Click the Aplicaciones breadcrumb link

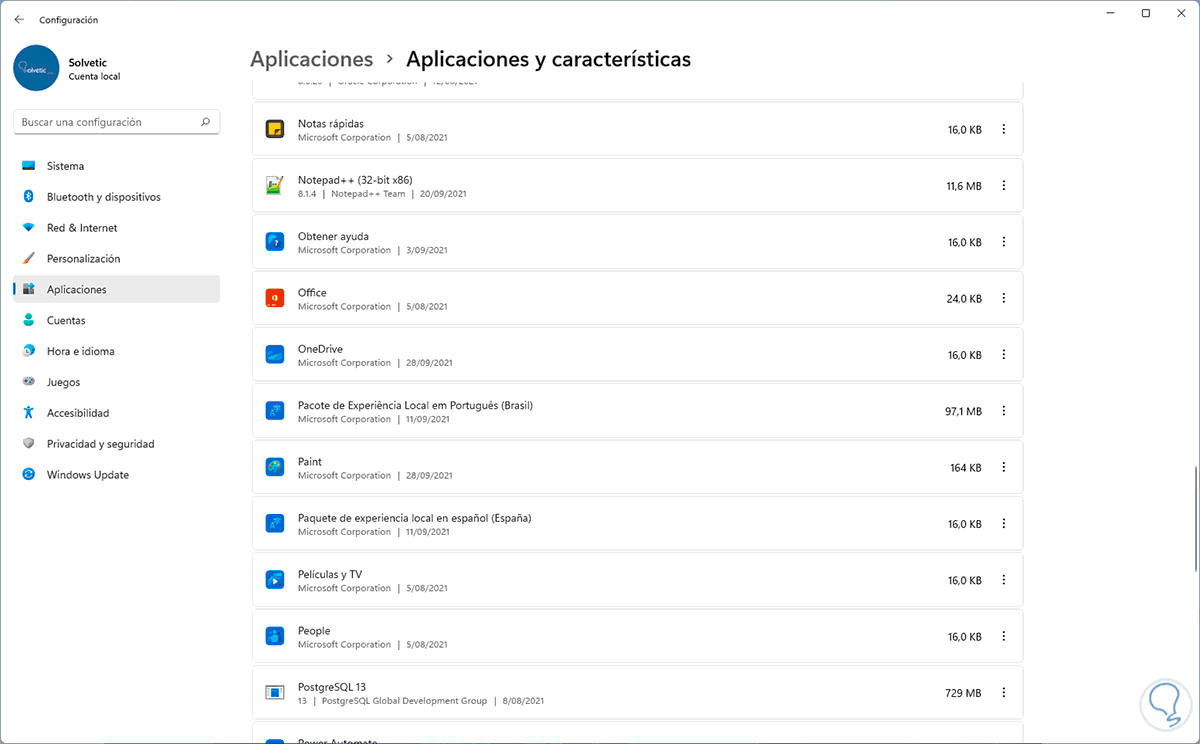coord(311,59)
